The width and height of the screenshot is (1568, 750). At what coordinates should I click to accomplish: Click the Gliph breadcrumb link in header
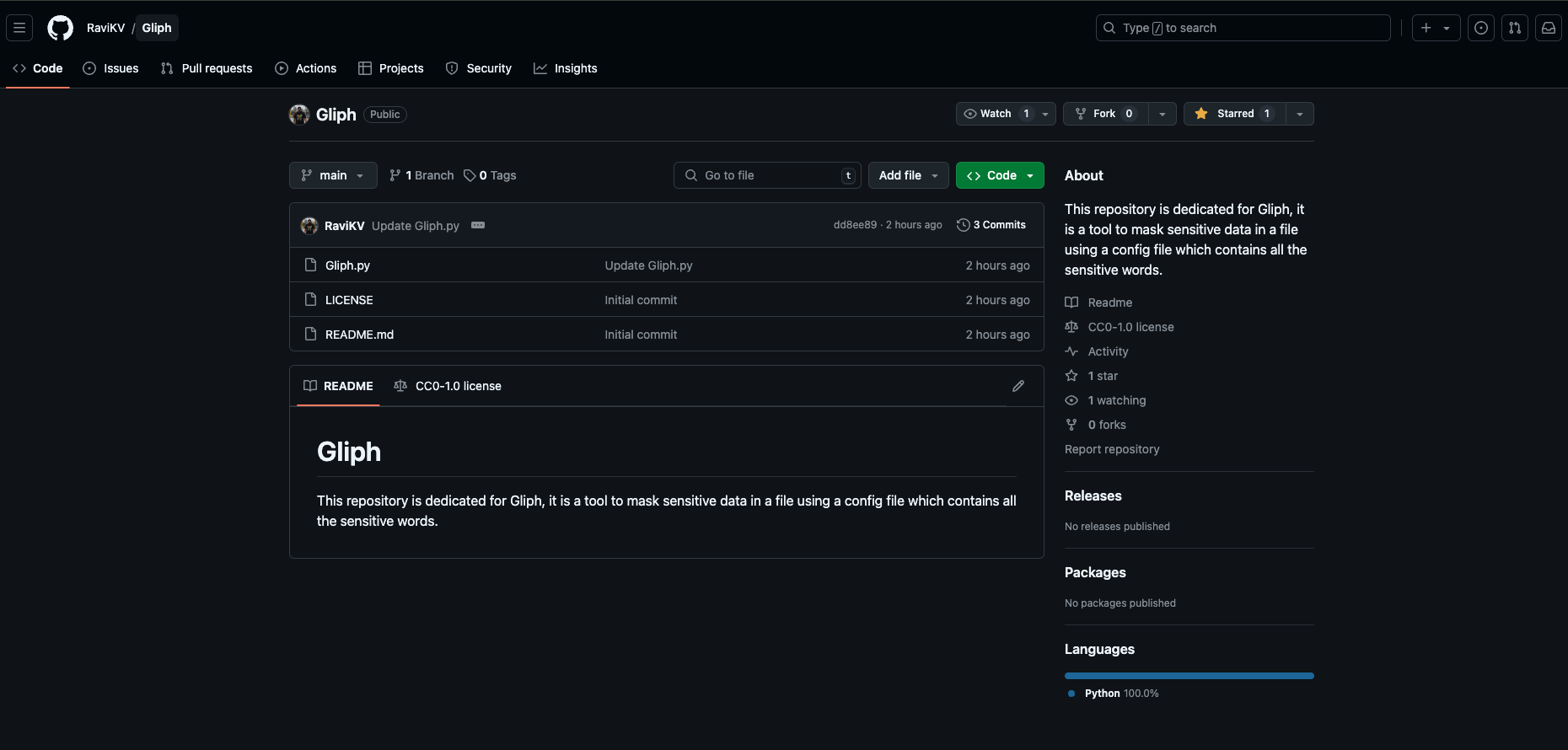click(157, 28)
